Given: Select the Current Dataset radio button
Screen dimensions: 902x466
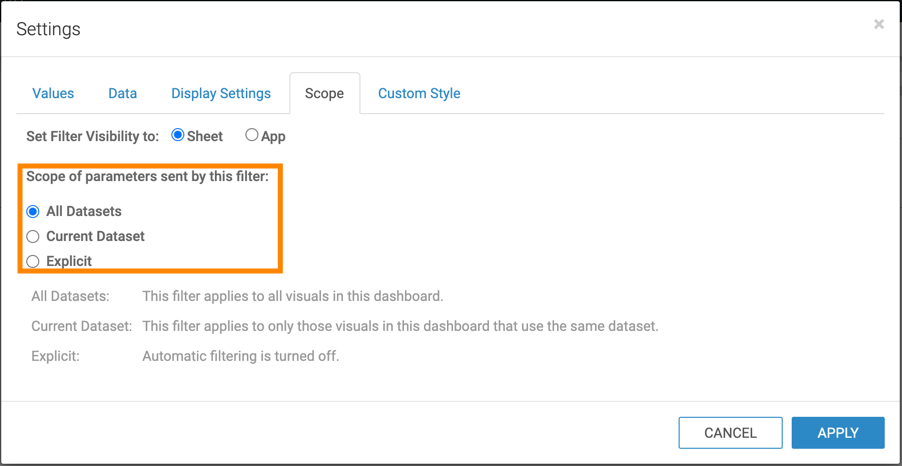Looking at the screenshot, I should pyautogui.click(x=33, y=236).
